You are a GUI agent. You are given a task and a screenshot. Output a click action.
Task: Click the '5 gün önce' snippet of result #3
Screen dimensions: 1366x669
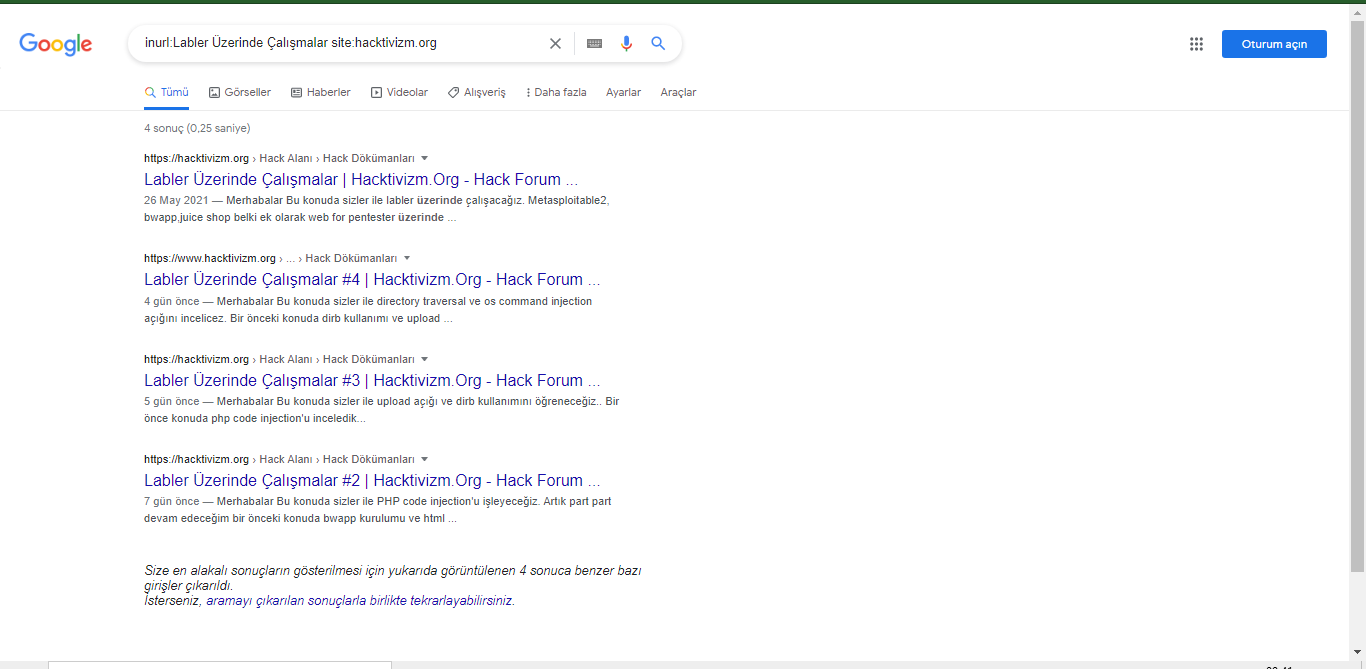click(172, 401)
